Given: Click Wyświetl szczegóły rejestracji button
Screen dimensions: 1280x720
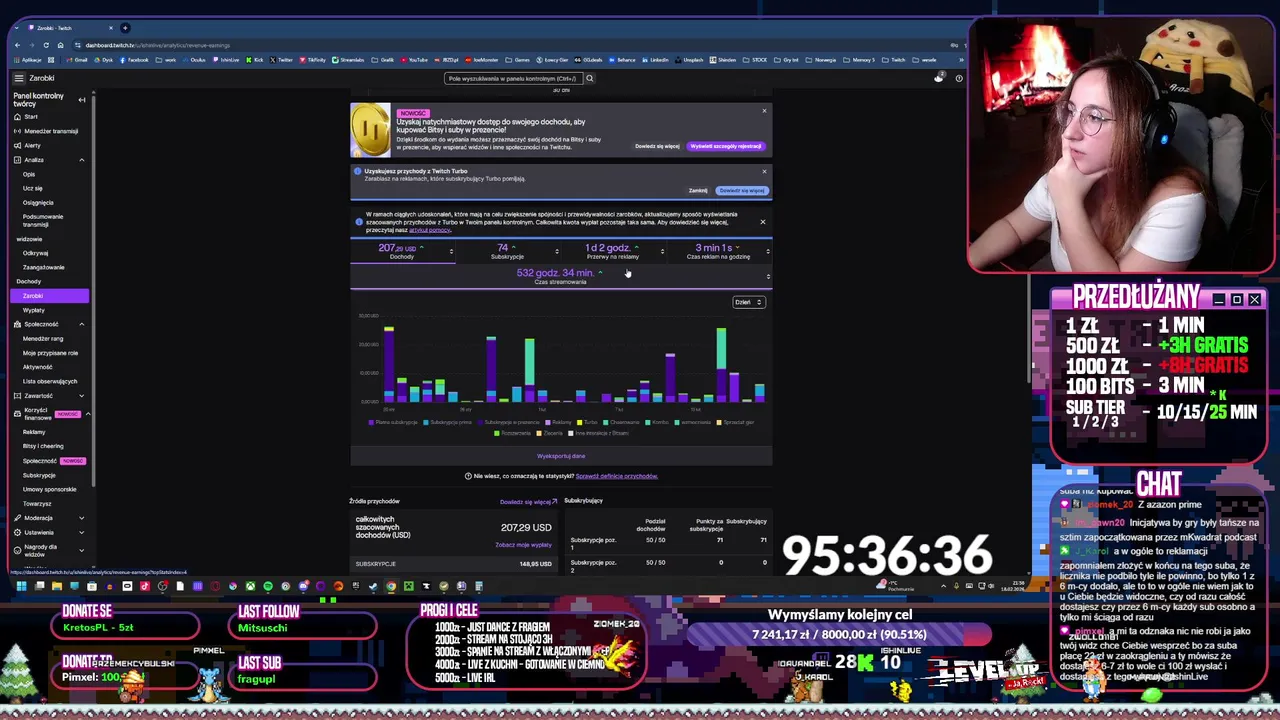Looking at the screenshot, I should click(726, 146).
